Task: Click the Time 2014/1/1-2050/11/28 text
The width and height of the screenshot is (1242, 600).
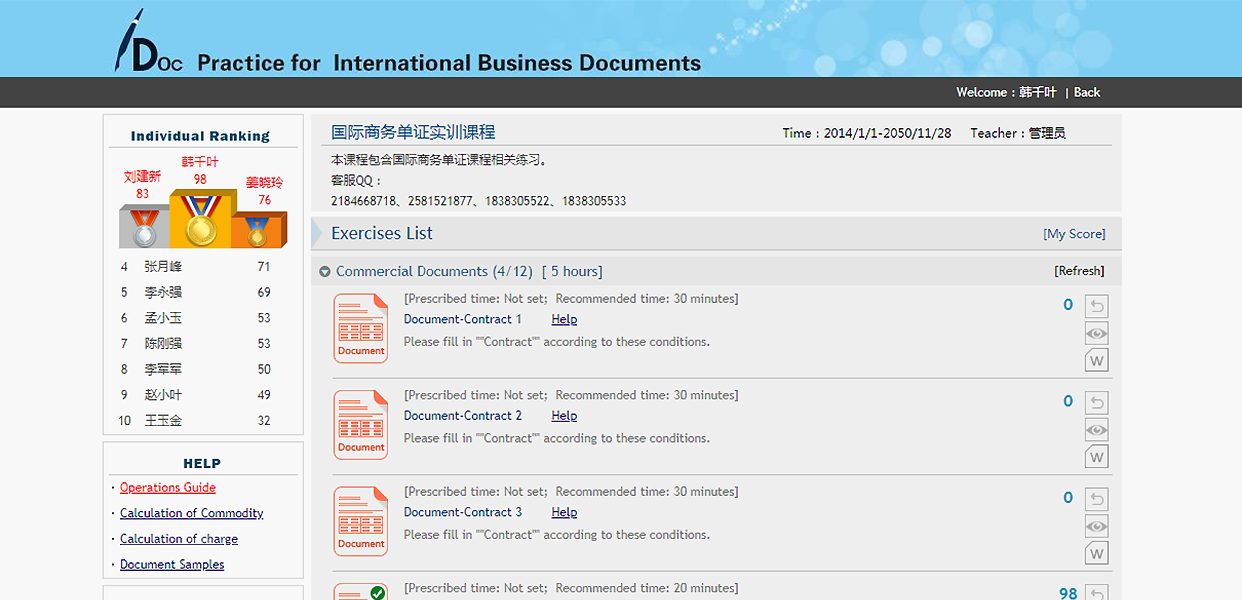Action: point(867,133)
